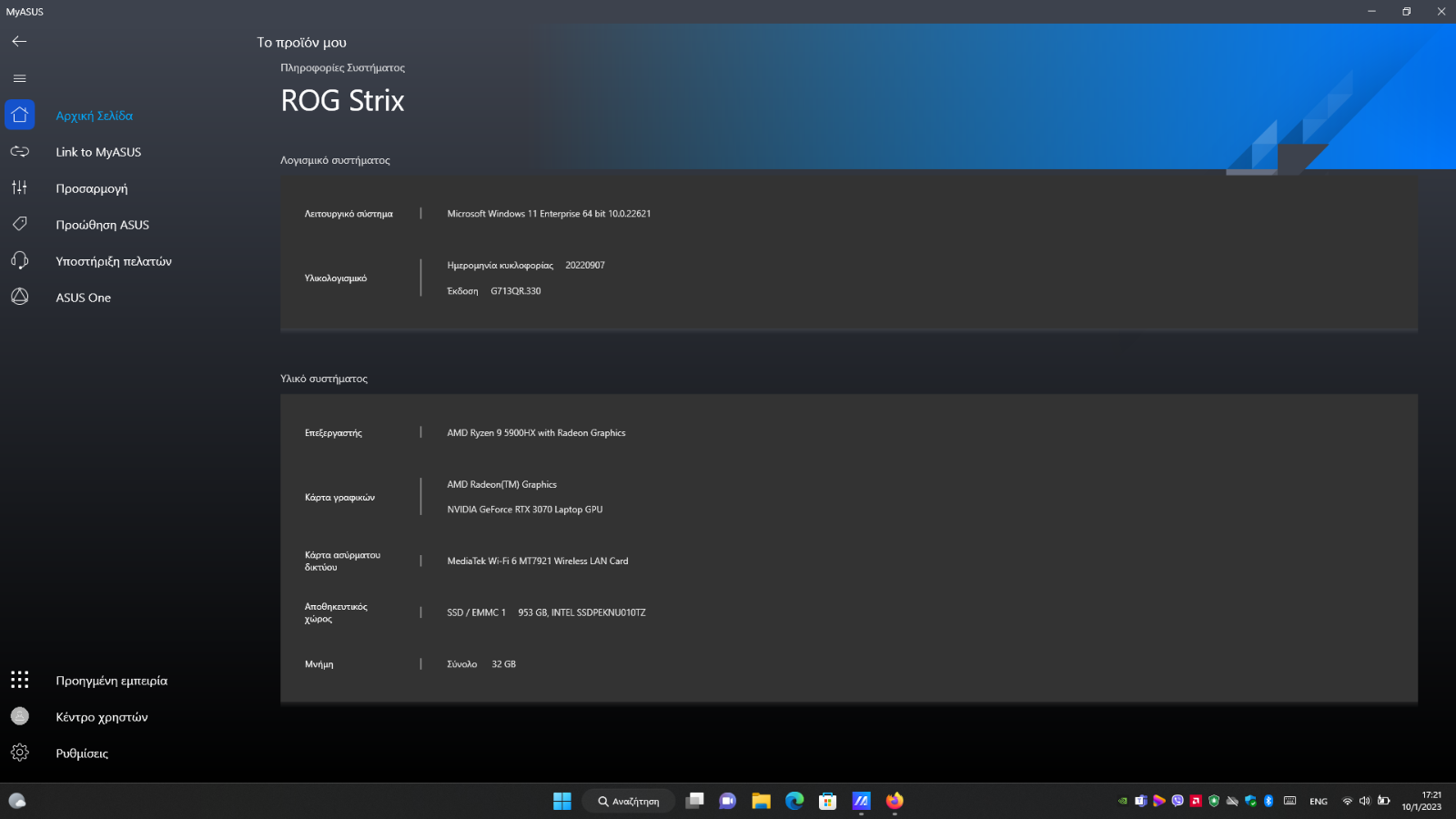Open the Windows Start menu
This screenshot has width=1456, height=819.
(562, 801)
